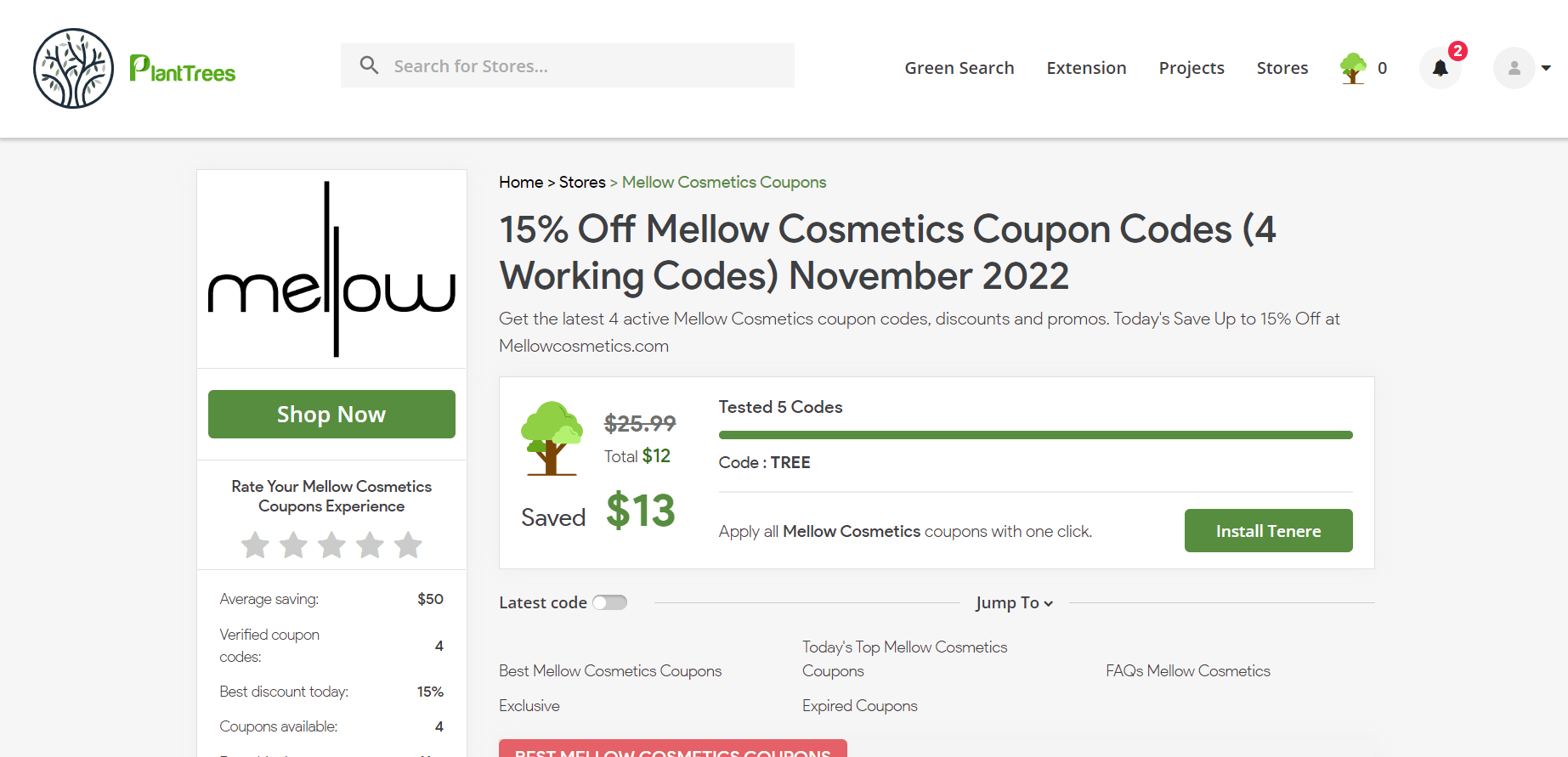Click the Code : TREE text
Image resolution: width=1568 pixels, height=757 pixels.
(765, 462)
